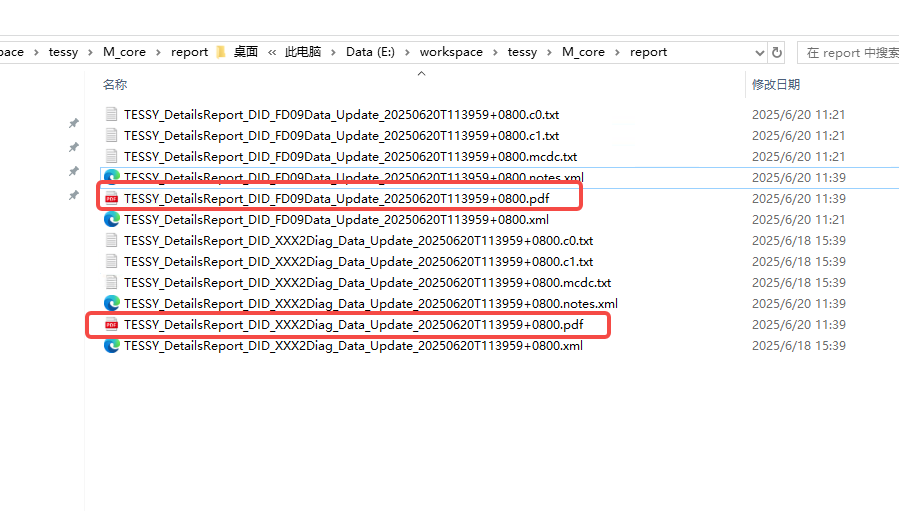Screen dimensions: 899x511
Task: Click the text file icon for FD09Data_Update c0.txt
Action: (111, 114)
